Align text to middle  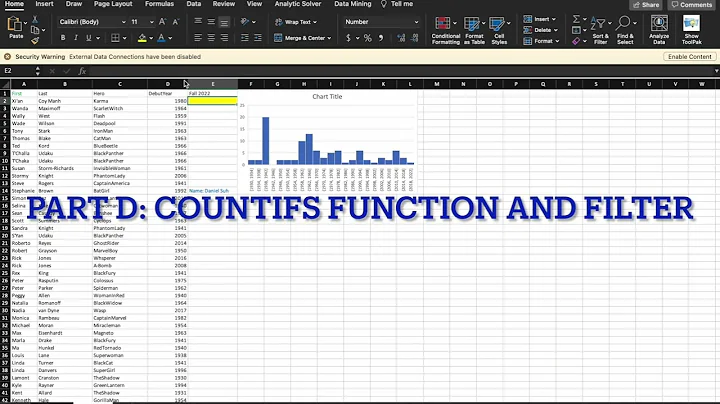[x=211, y=22]
